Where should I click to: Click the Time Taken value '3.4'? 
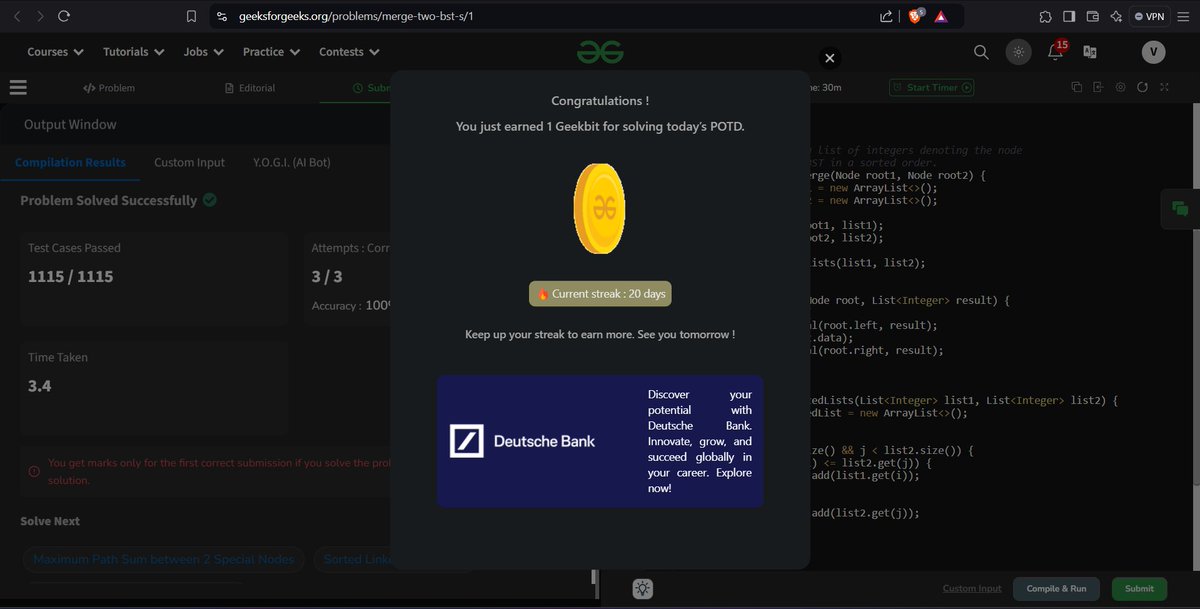click(40, 386)
